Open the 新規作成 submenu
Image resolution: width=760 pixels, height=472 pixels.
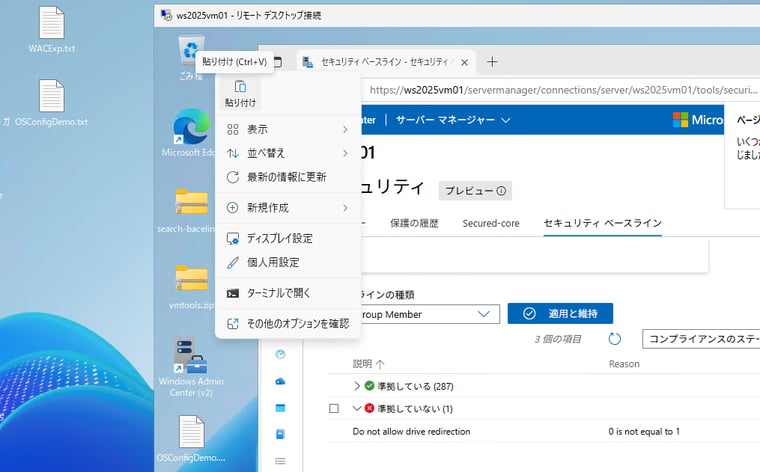tap(288, 208)
